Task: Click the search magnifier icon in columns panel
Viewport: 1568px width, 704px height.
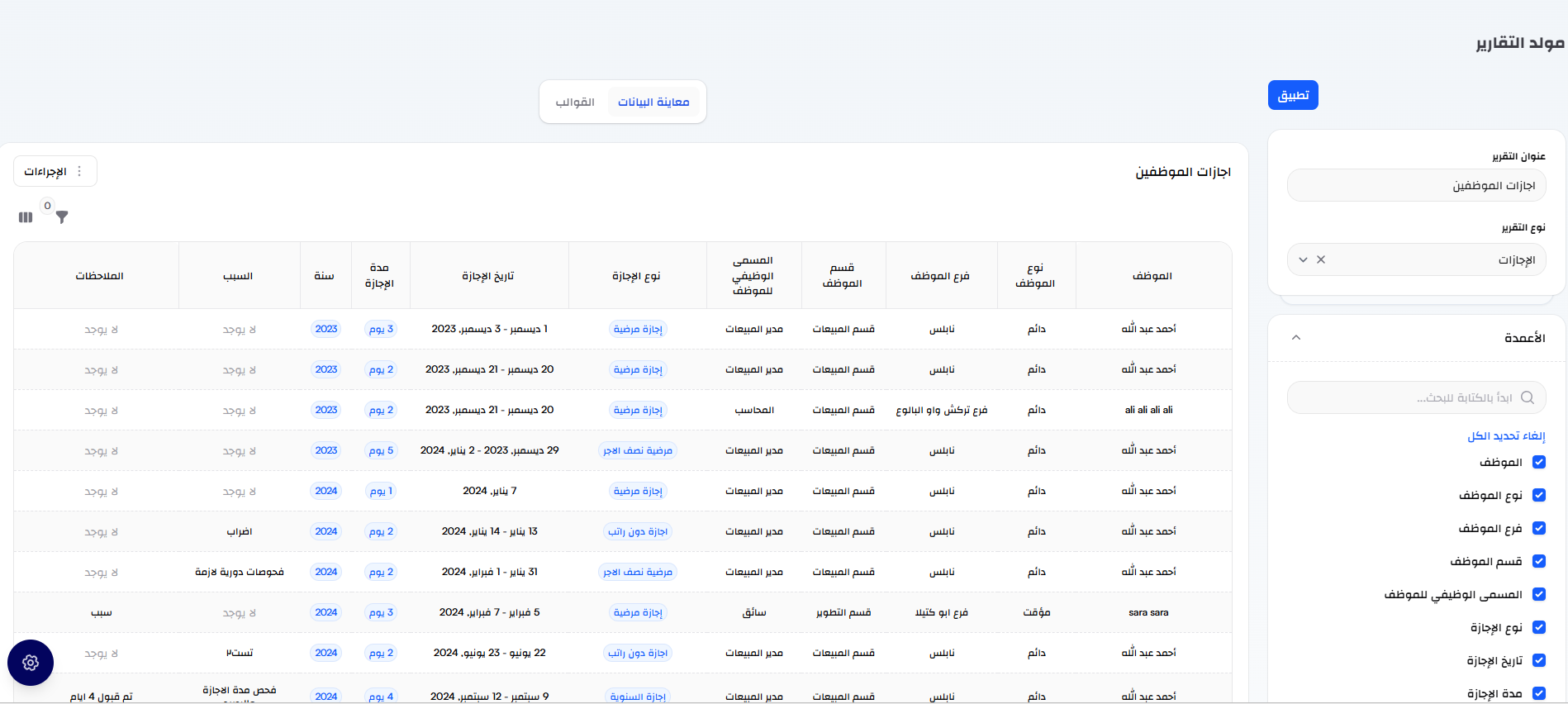Action: pos(1528,397)
